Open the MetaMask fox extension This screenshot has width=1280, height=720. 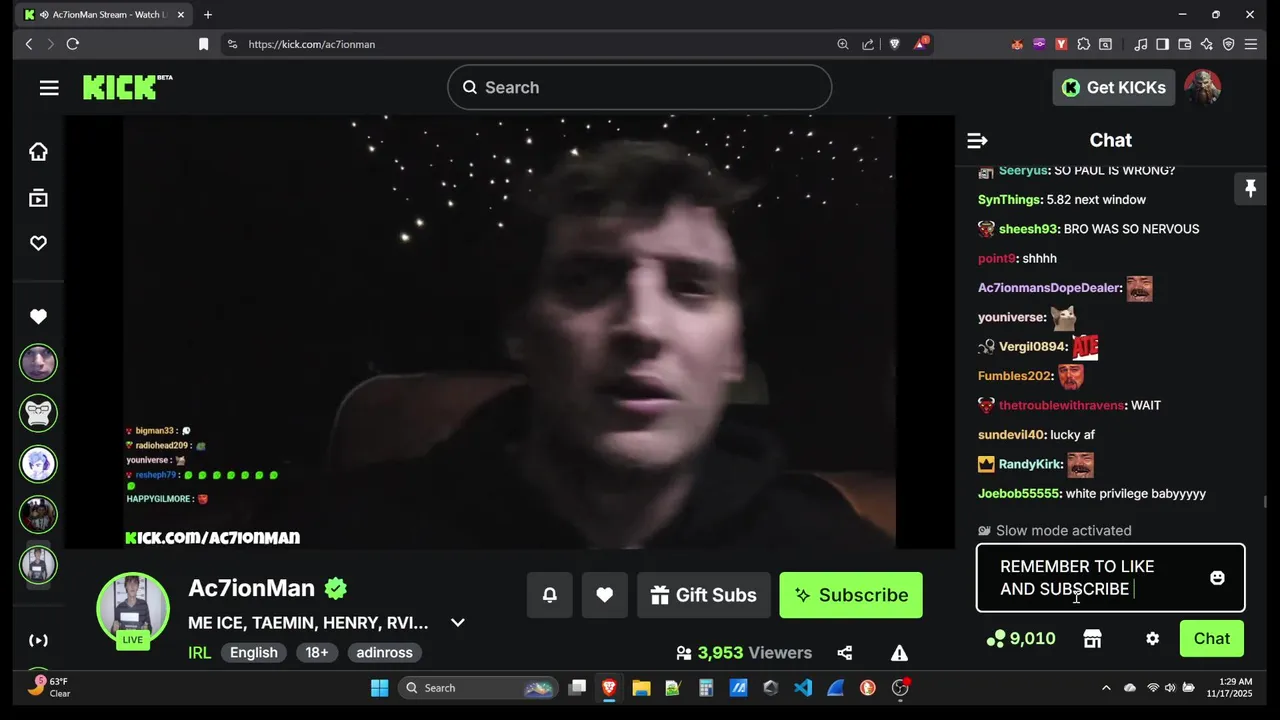[1017, 44]
